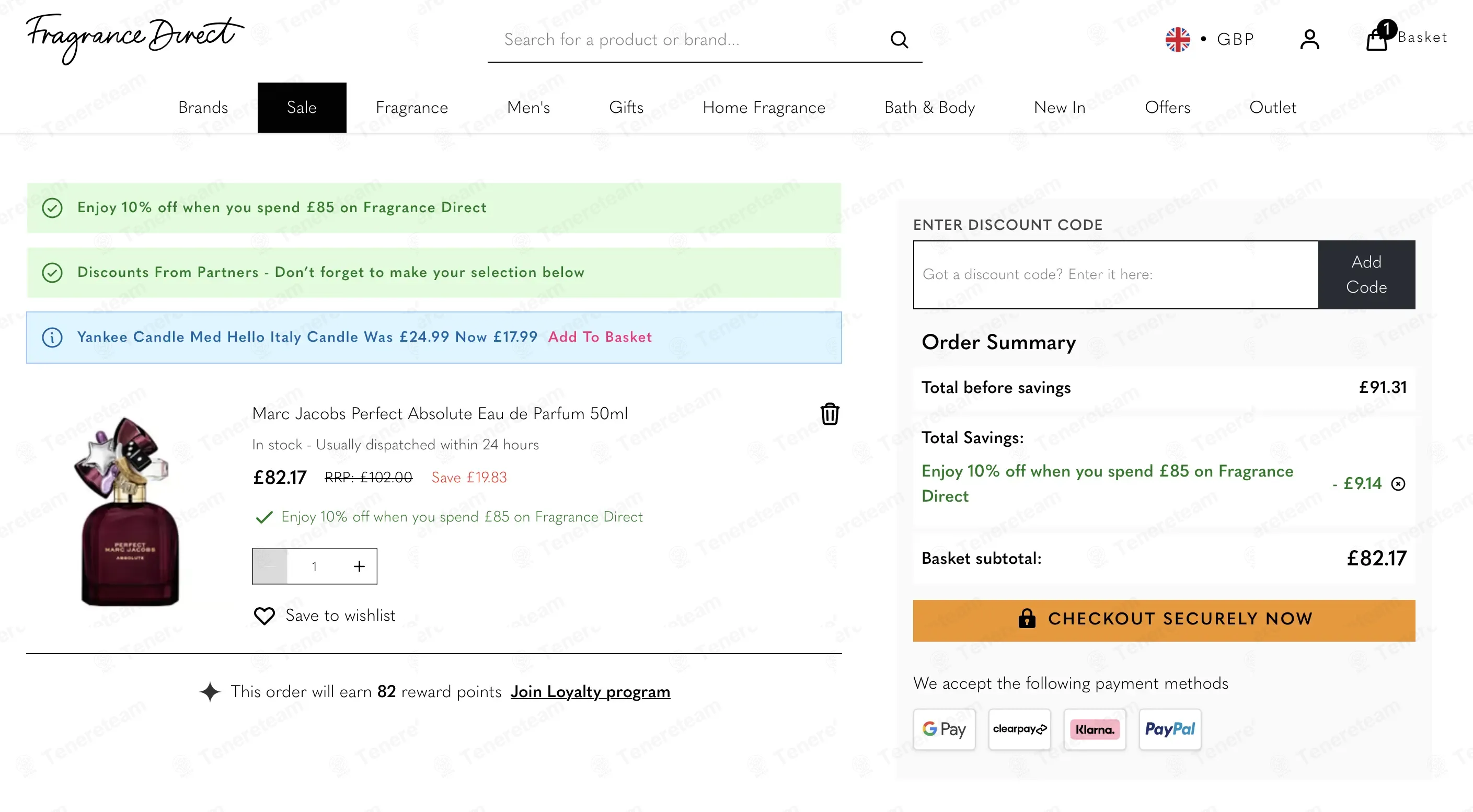Open Marc Jacobs Perfect Absolute product title
Image resolution: width=1473 pixels, height=812 pixels.
440,414
